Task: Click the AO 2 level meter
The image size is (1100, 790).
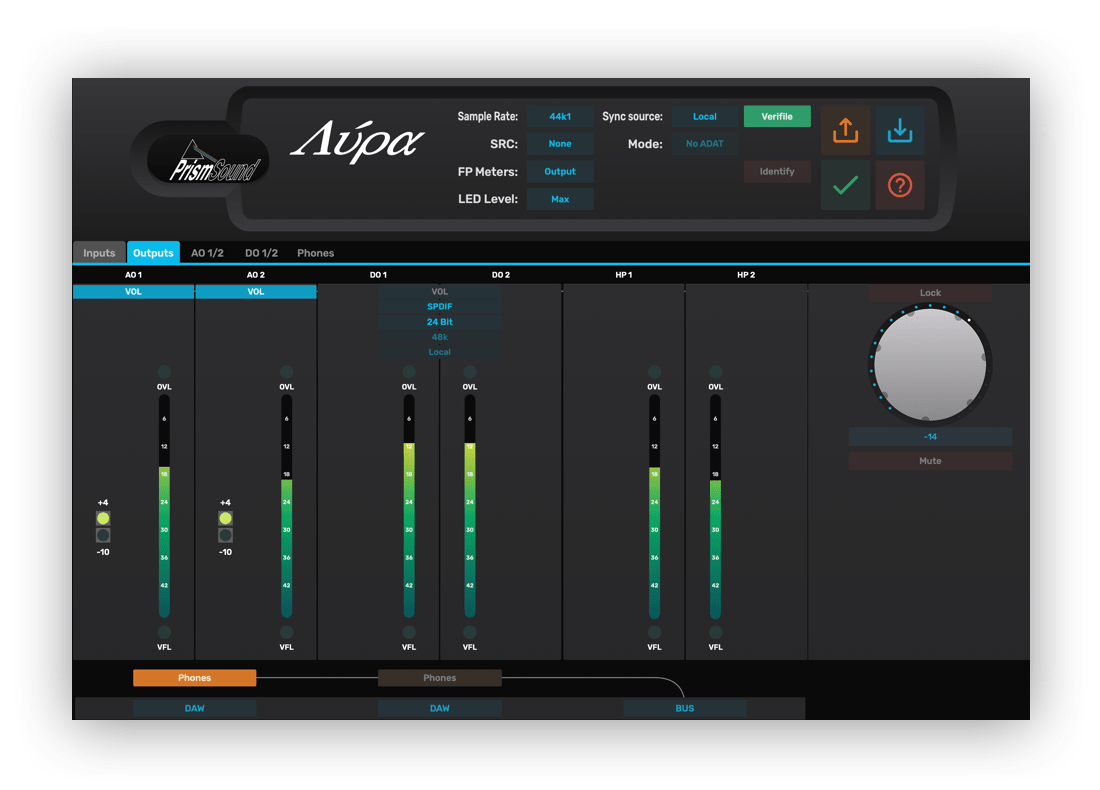Action: (x=286, y=506)
